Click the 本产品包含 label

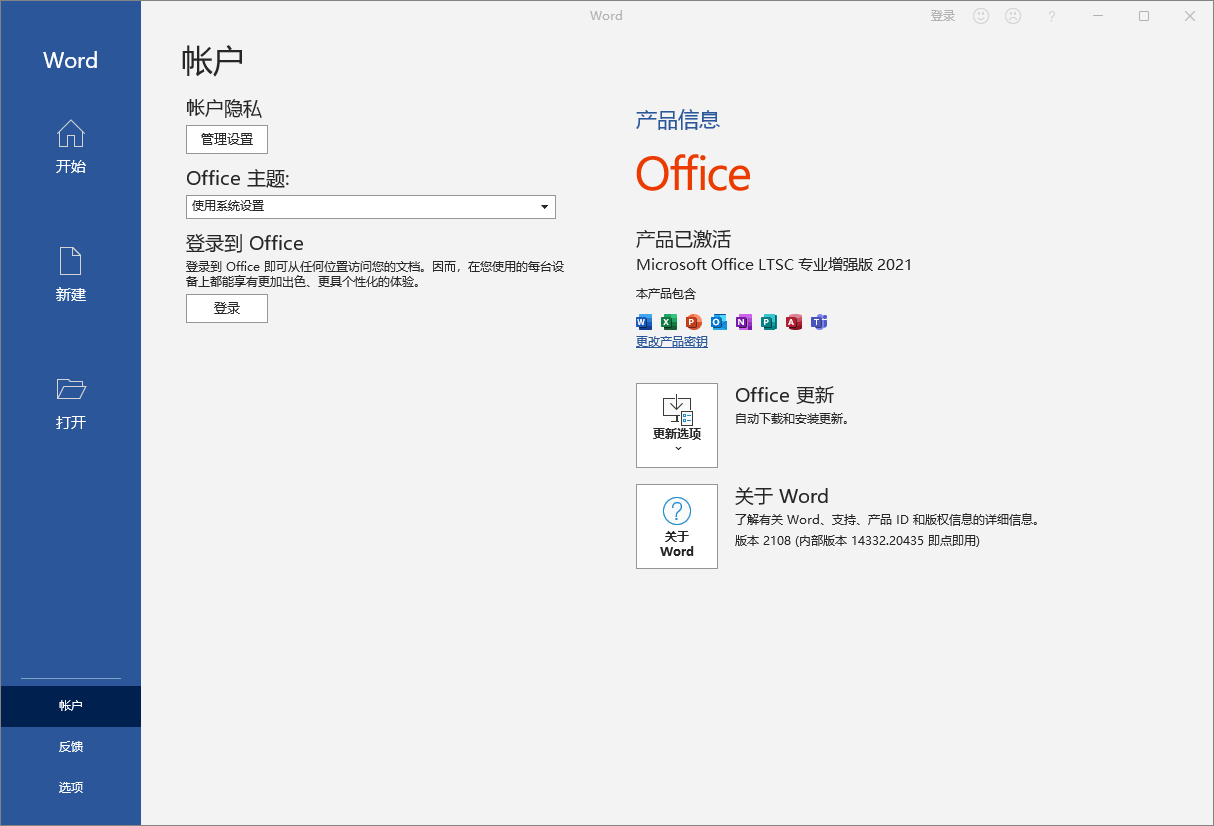point(666,294)
